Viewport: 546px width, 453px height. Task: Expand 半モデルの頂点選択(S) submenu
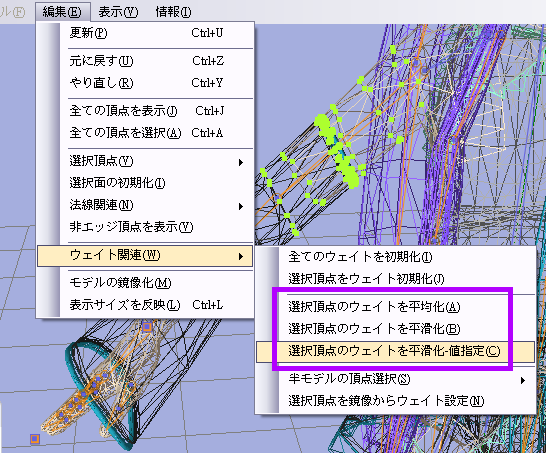(x=395, y=379)
